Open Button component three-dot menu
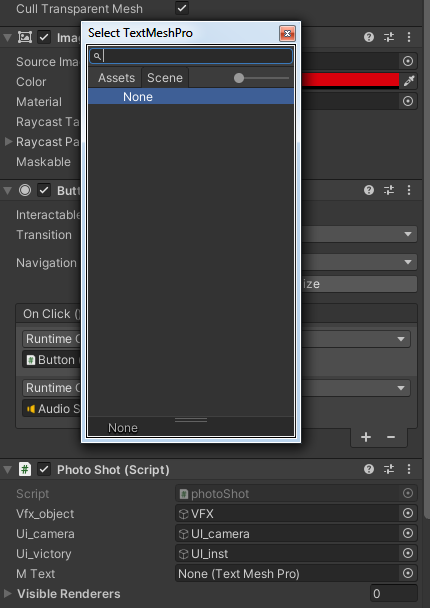 pos(409,190)
